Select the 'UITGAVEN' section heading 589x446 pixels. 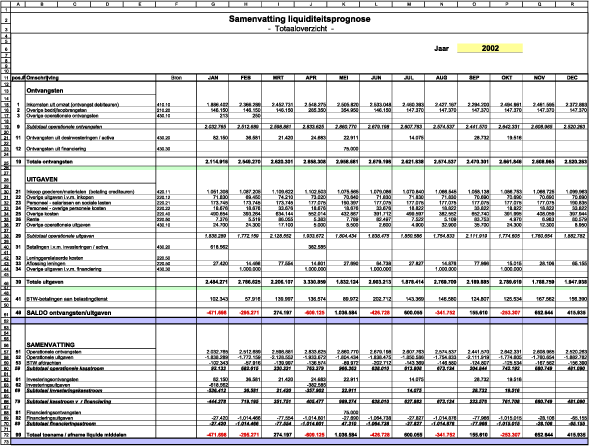pyautogui.click(x=42, y=179)
